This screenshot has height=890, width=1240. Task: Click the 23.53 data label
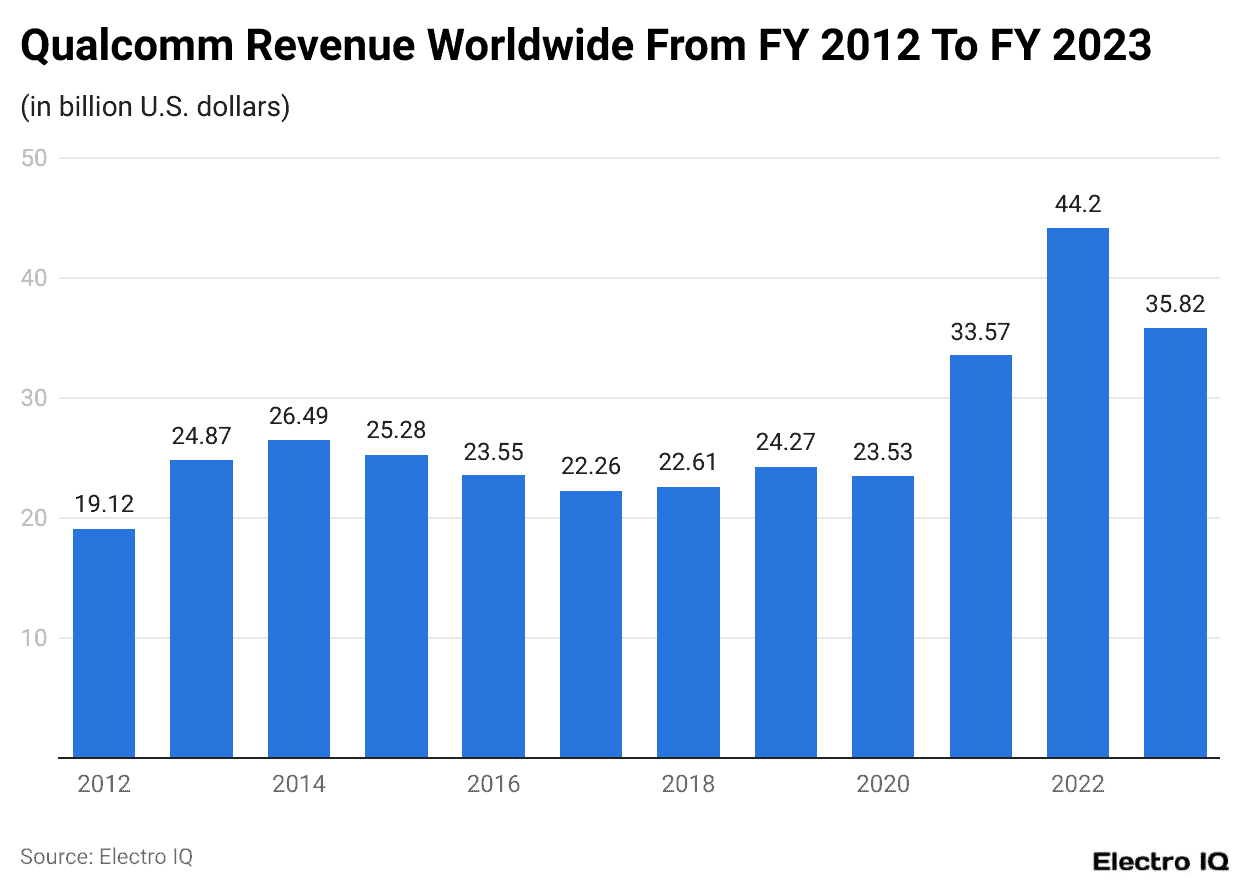[883, 452]
